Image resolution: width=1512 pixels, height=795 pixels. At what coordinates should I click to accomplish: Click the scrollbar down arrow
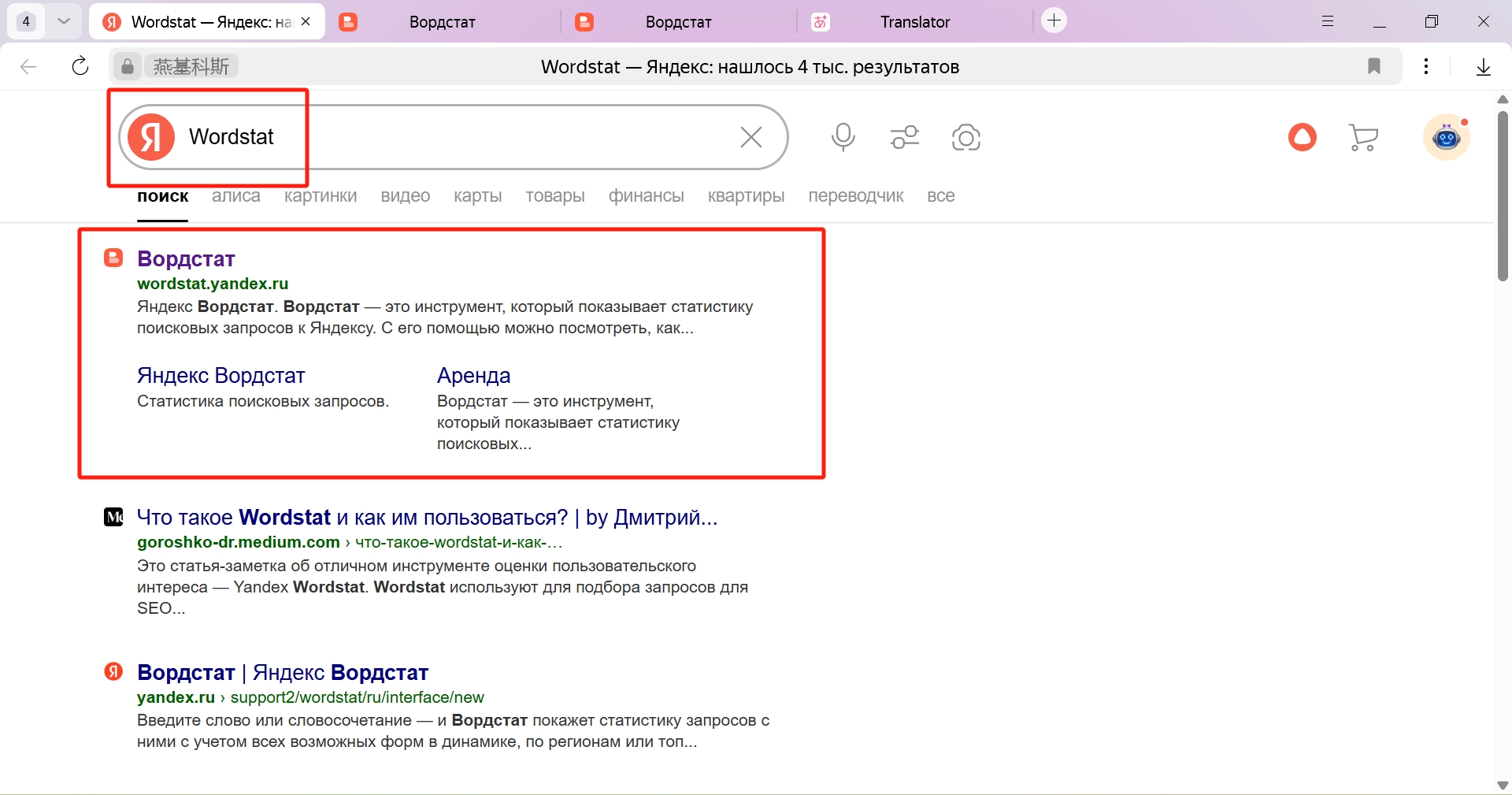click(x=1503, y=786)
